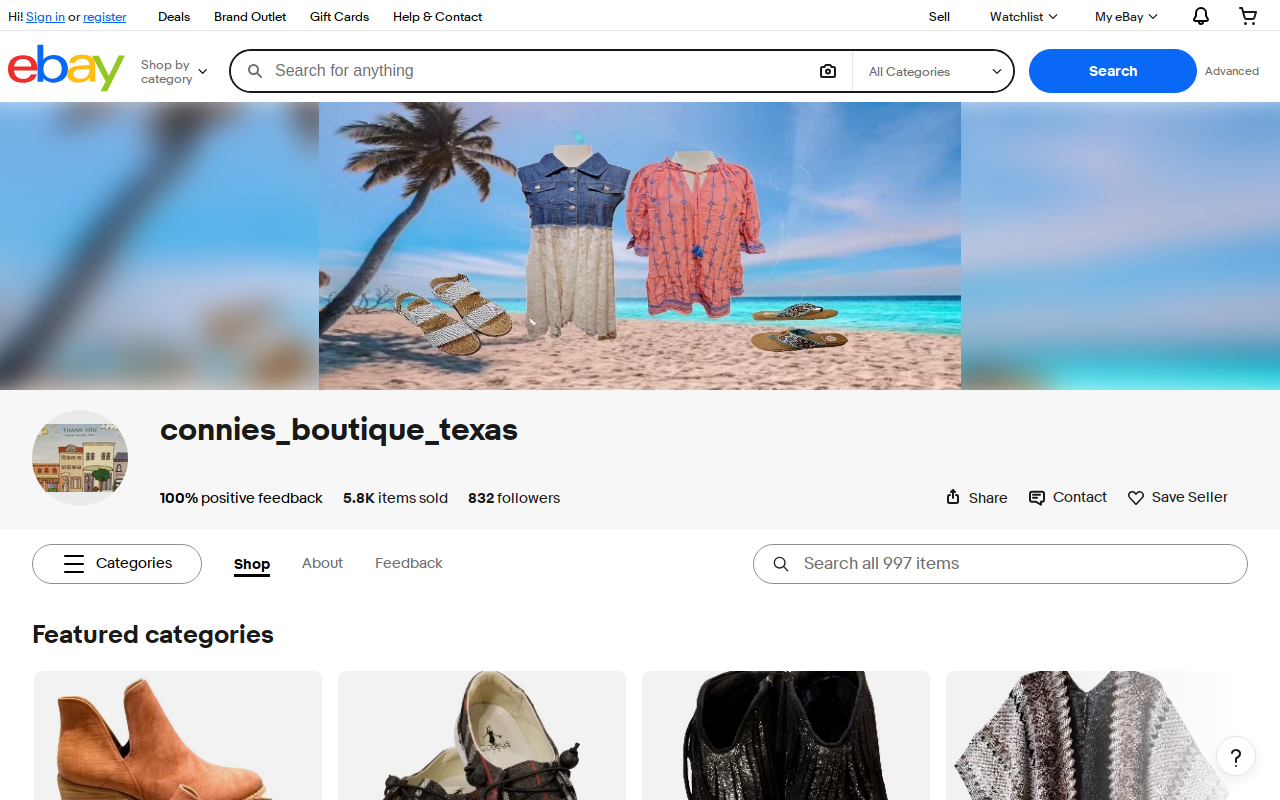Open the plaid slip-on shoe category card
Screen dimensions: 1280x800
[482, 735]
